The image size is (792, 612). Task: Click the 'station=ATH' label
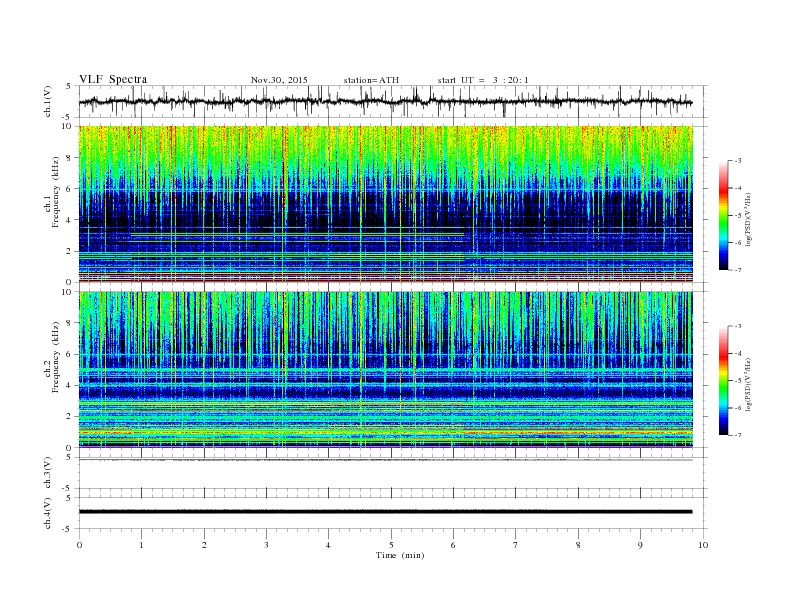pos(371,80)
